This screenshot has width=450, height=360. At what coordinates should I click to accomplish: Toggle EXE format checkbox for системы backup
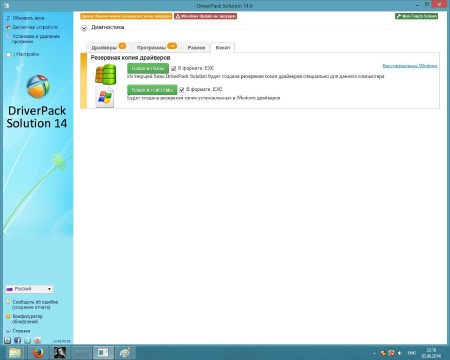tap(182, 90)
